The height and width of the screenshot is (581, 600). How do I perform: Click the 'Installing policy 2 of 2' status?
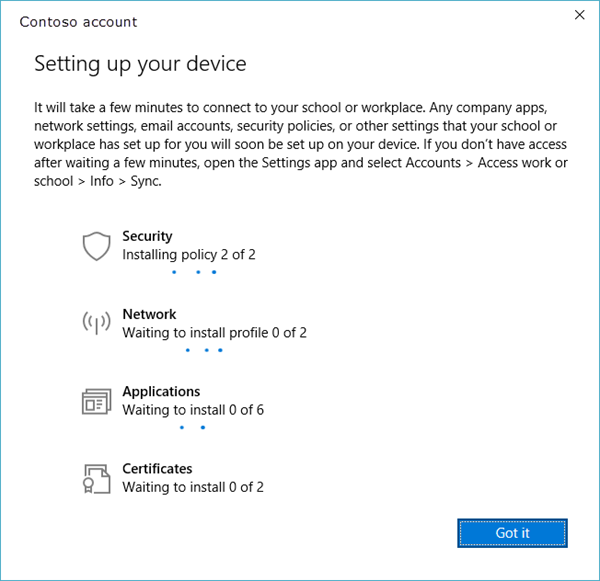189,255
